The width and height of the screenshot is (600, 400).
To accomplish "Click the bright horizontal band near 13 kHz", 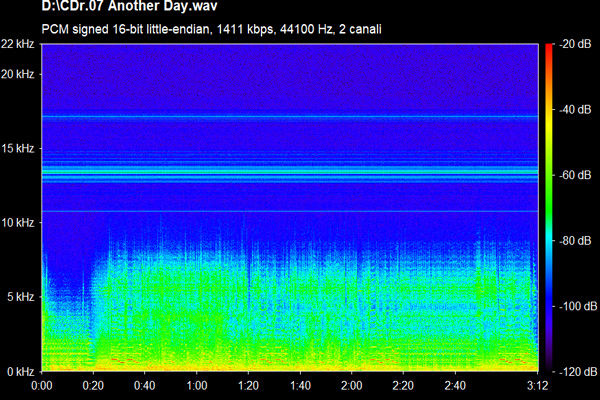I will click(x=290, y=172).
